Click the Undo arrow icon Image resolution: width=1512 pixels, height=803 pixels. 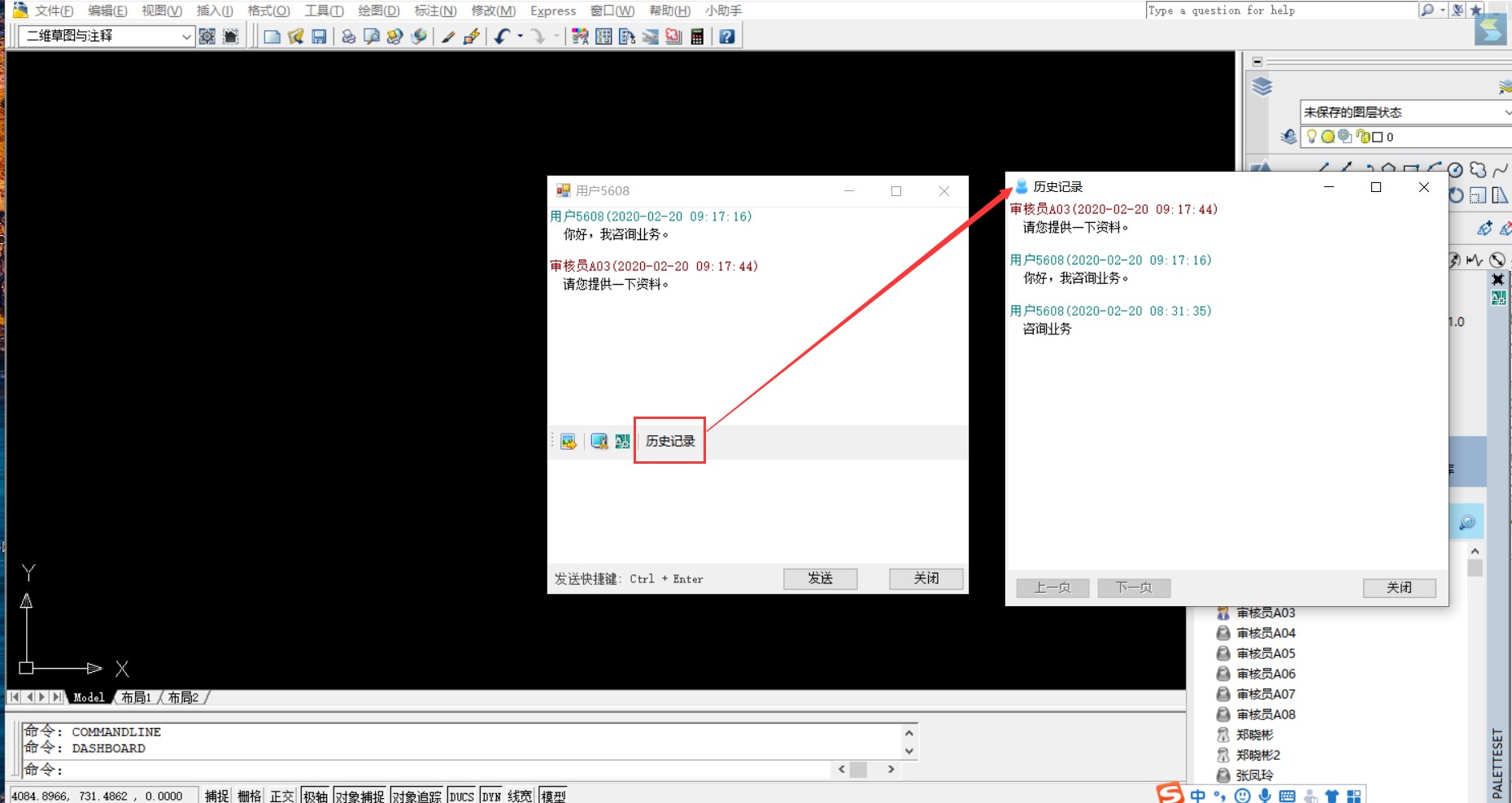coord(502,37)
